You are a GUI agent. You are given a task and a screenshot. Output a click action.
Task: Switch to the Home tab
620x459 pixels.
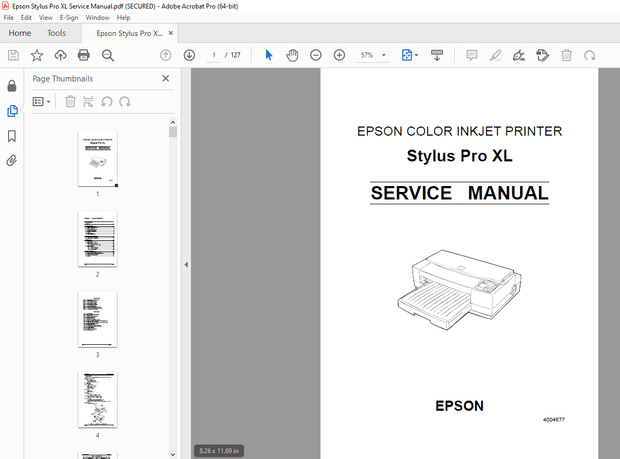(x=20, y=33)
